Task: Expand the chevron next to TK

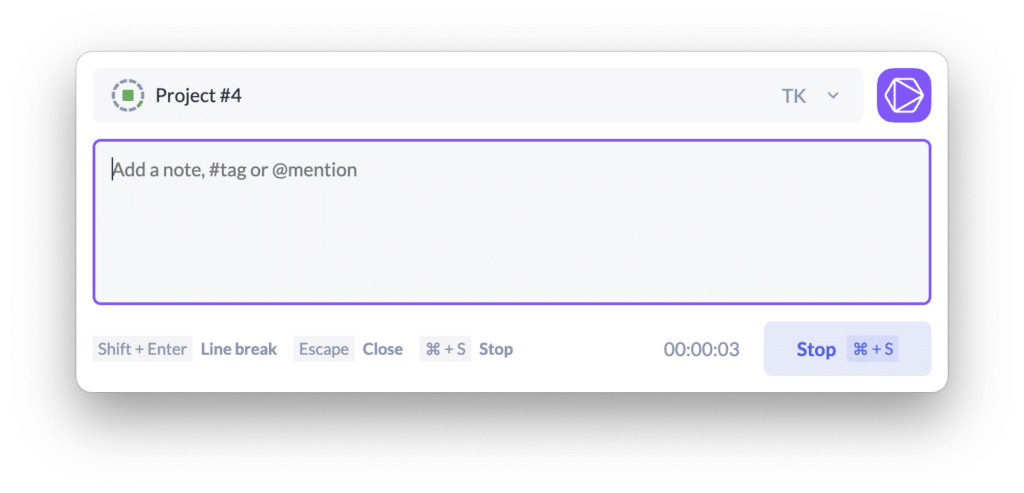Action: pos(832,96)
